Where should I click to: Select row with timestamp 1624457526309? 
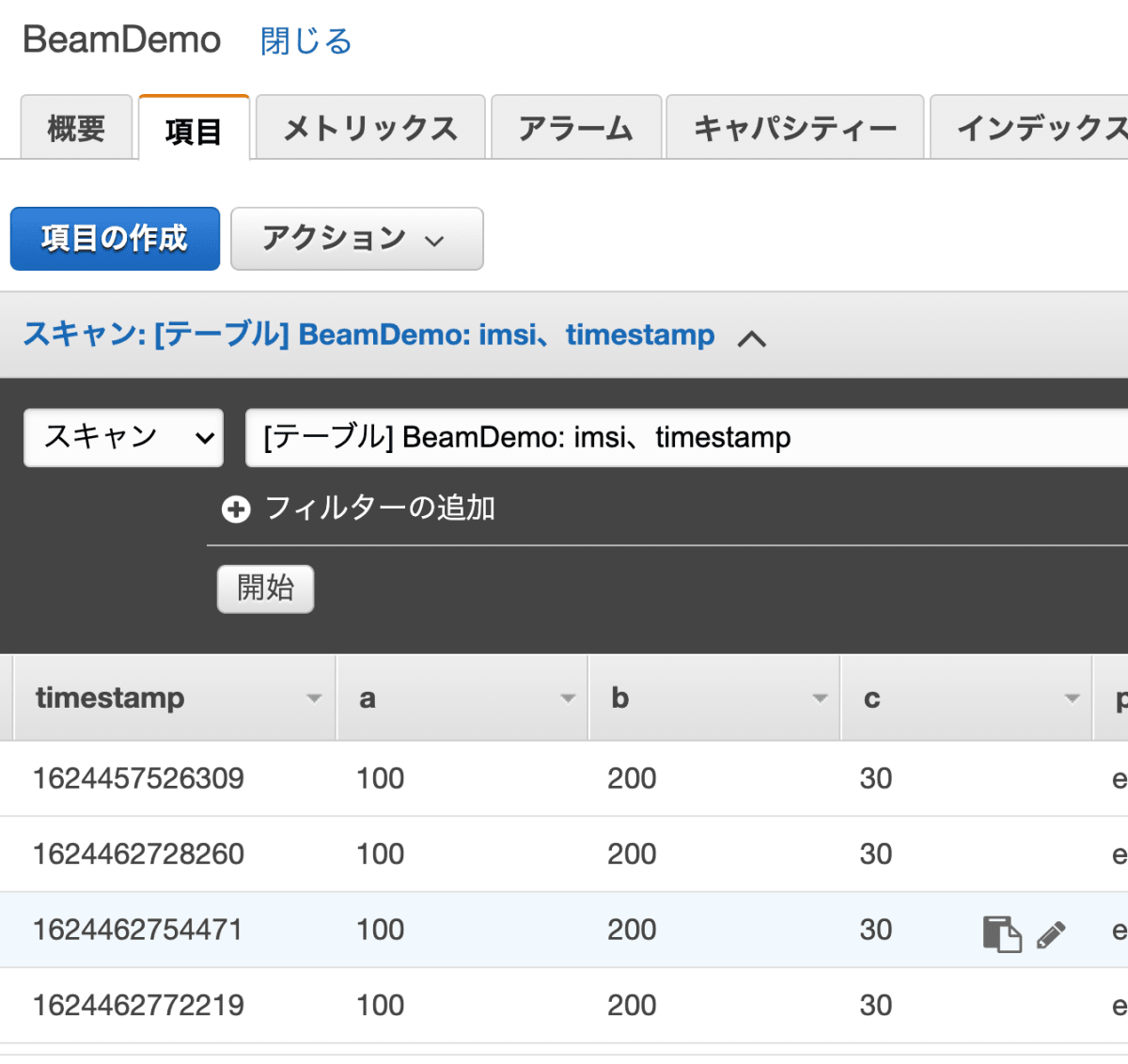[138, 778]
